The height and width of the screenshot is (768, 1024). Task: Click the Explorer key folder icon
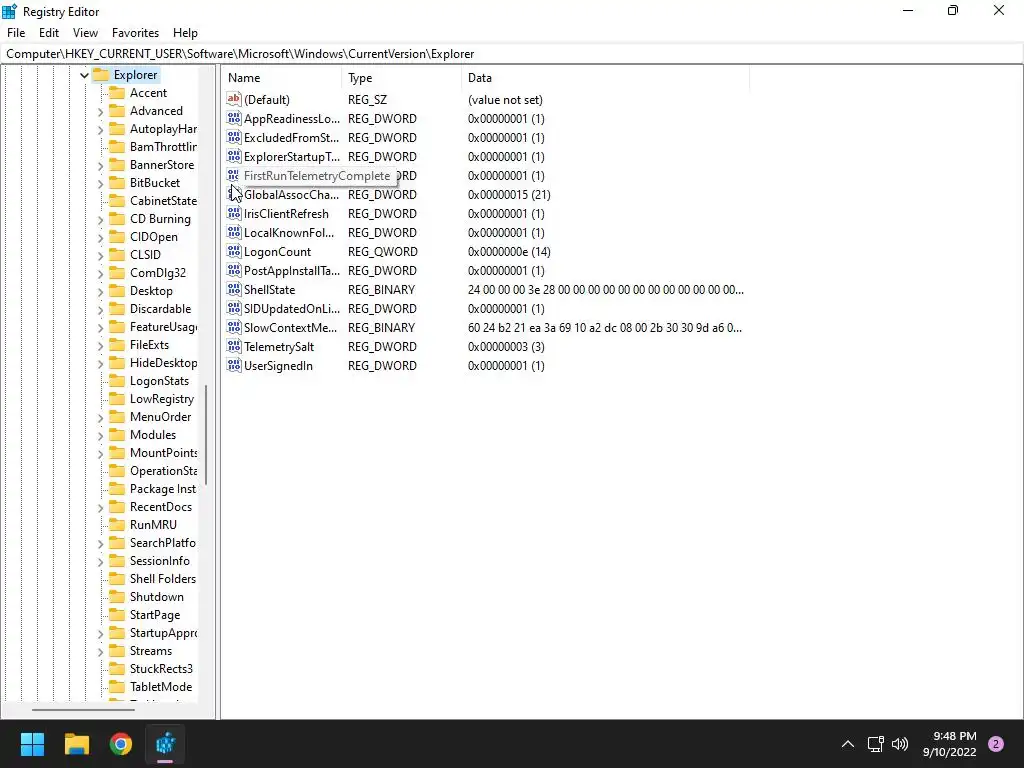point(101,74)
